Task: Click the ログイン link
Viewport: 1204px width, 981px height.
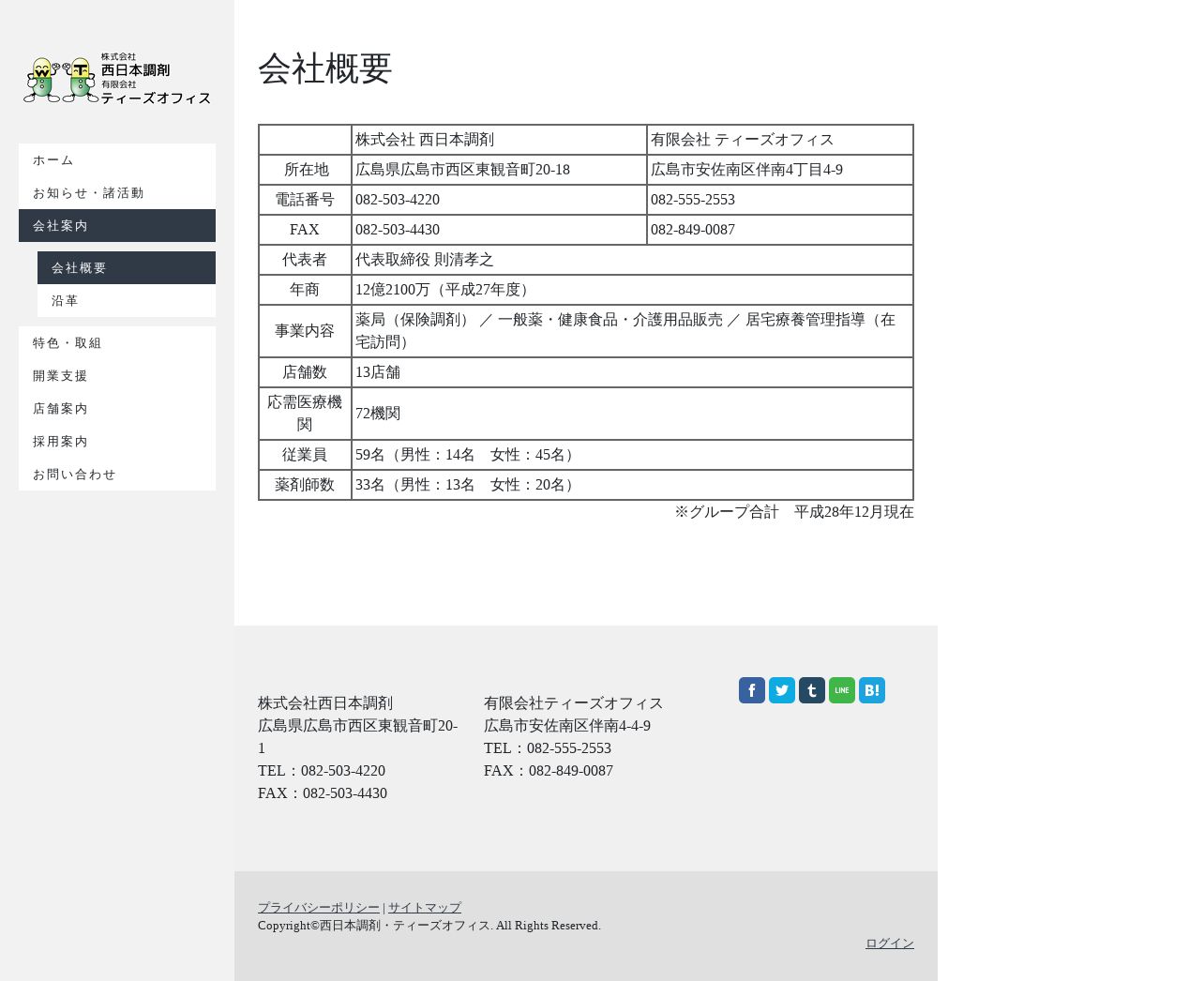Action: (x=890, y=943)
